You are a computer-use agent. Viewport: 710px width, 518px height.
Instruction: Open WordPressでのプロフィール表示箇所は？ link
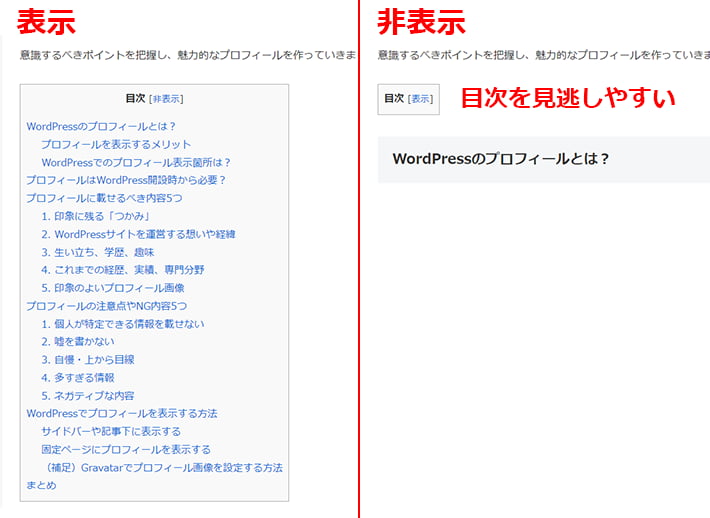136,163
